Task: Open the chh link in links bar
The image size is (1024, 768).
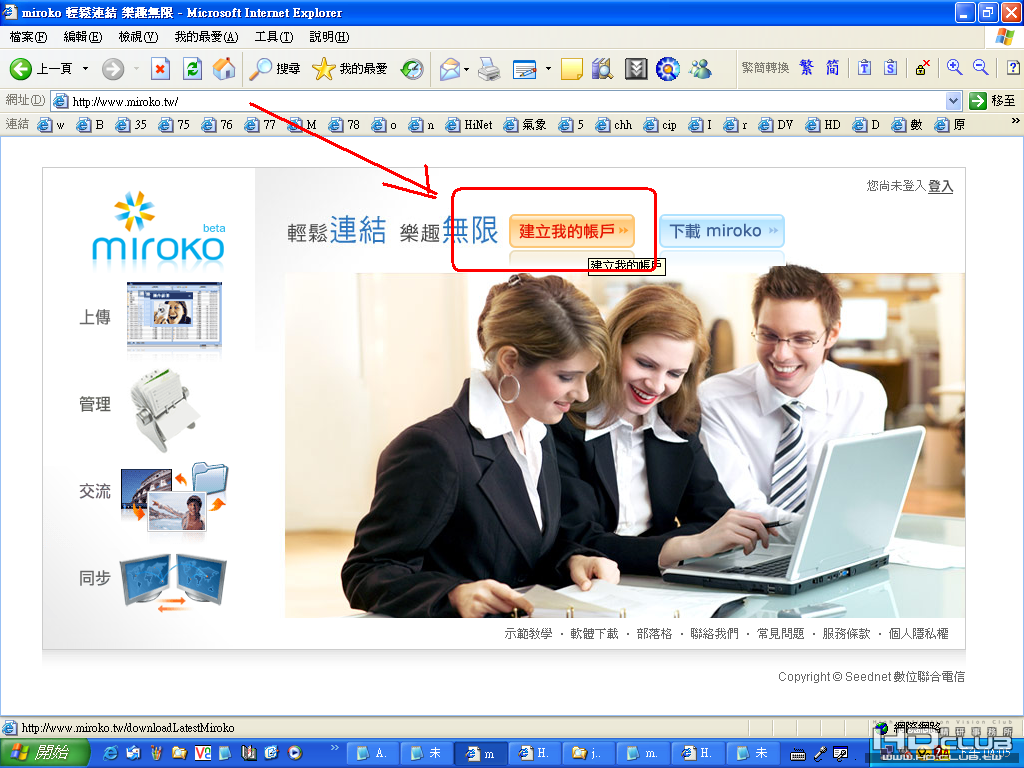Action: (614, 125)
